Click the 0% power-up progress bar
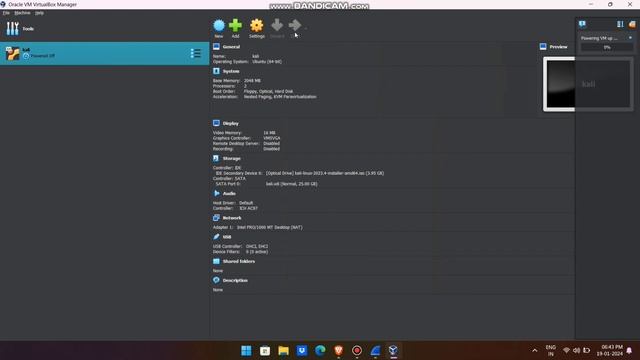Screen dimensions: 640x360 [x=607, y=48]
